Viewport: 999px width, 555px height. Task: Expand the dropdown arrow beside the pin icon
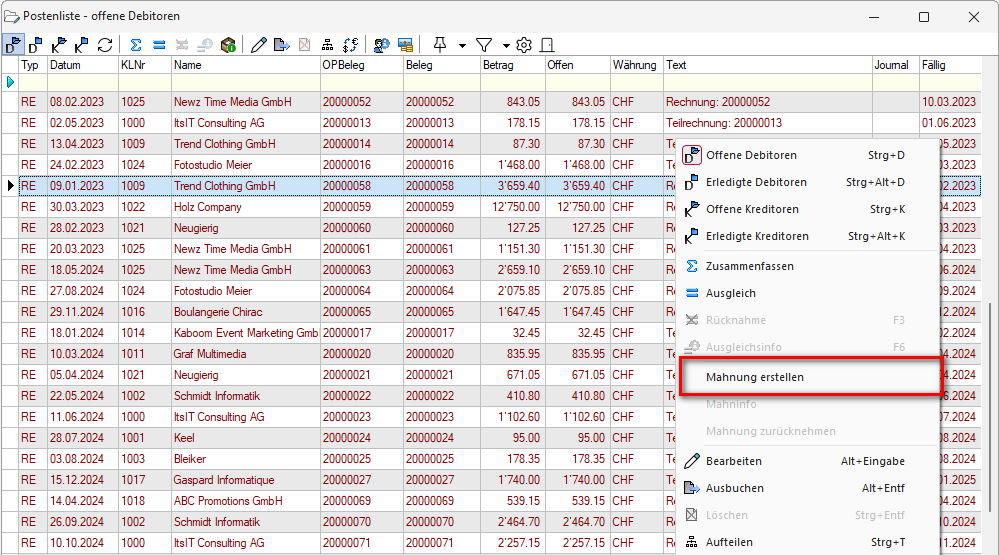462,45
